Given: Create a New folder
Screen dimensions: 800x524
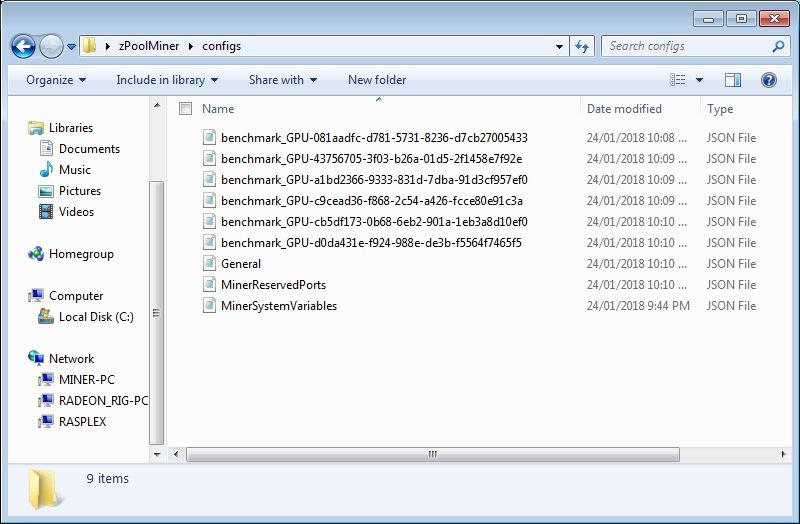Looking at the screenshot, I should pos(377,80).
